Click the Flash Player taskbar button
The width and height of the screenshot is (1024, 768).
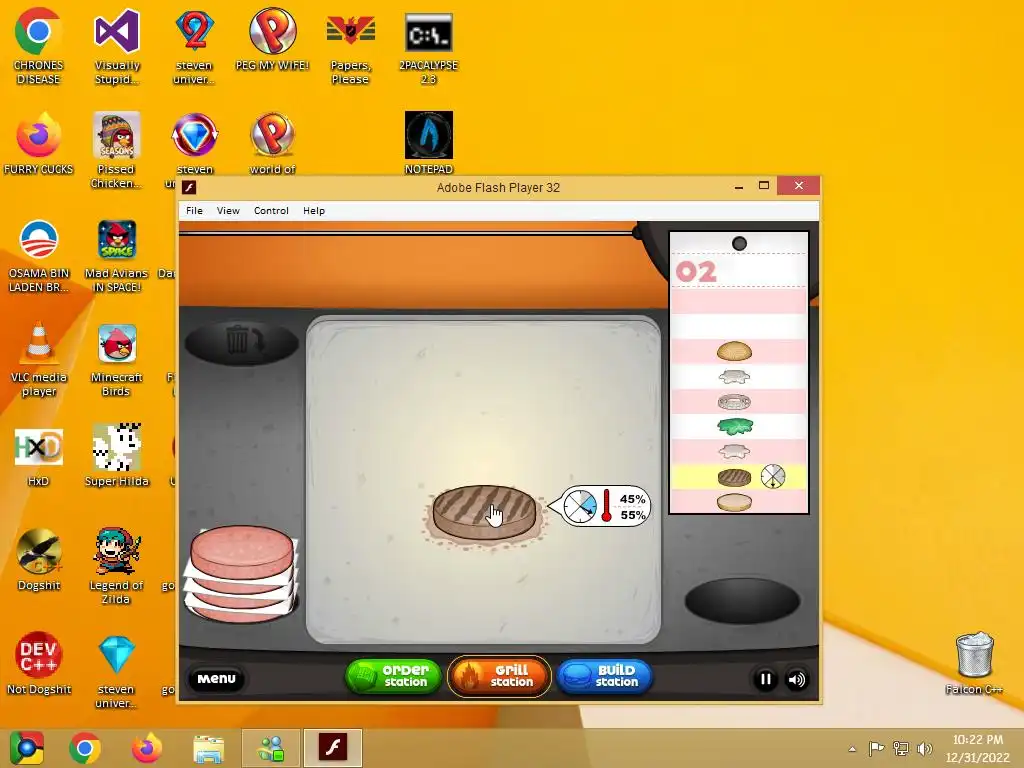pos(332,748)
